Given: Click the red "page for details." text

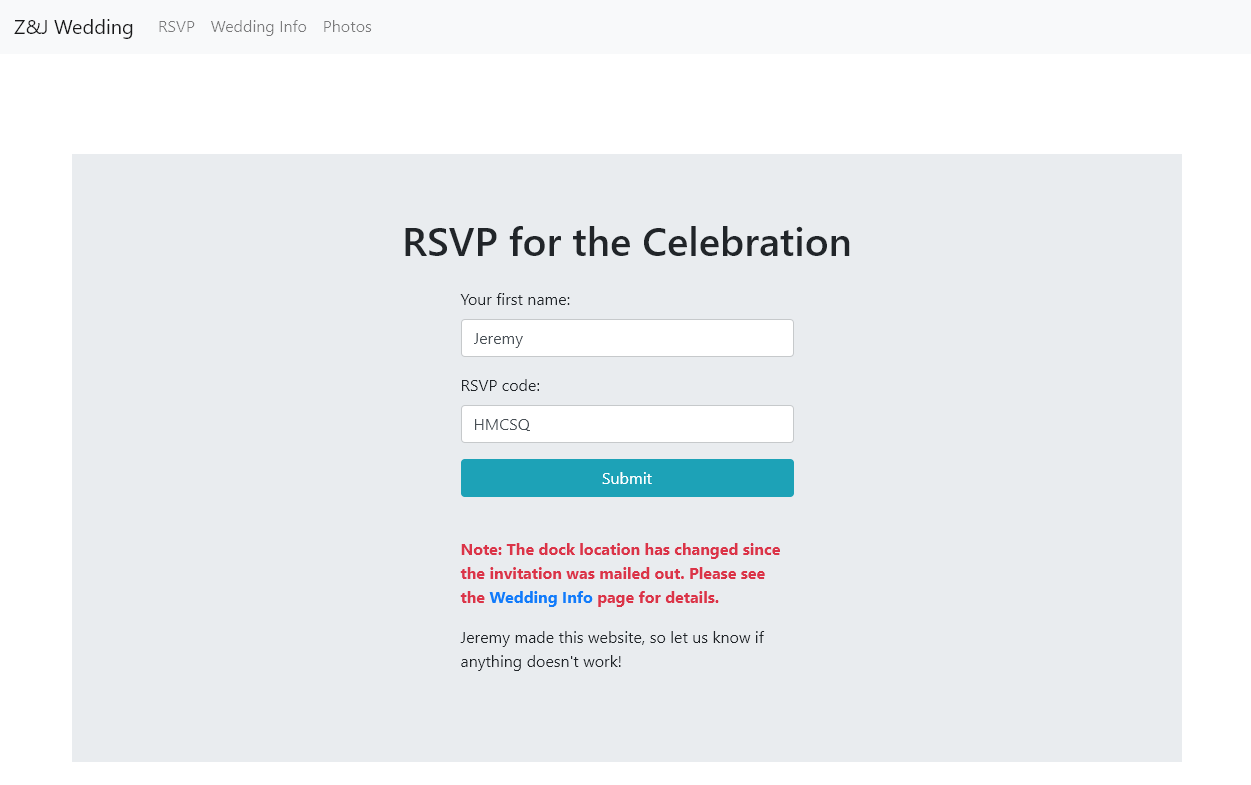Looking at the screenshot, I should [x=658, y=598].
